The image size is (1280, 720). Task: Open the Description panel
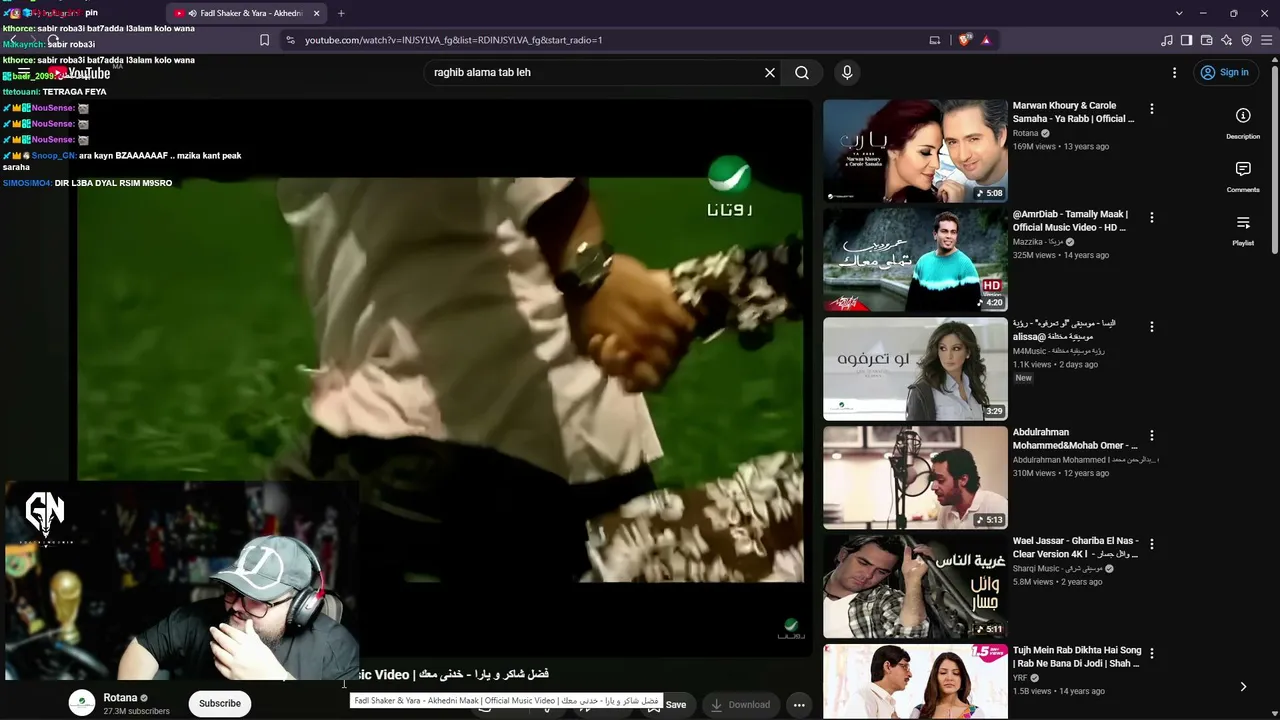point(1243,123)
